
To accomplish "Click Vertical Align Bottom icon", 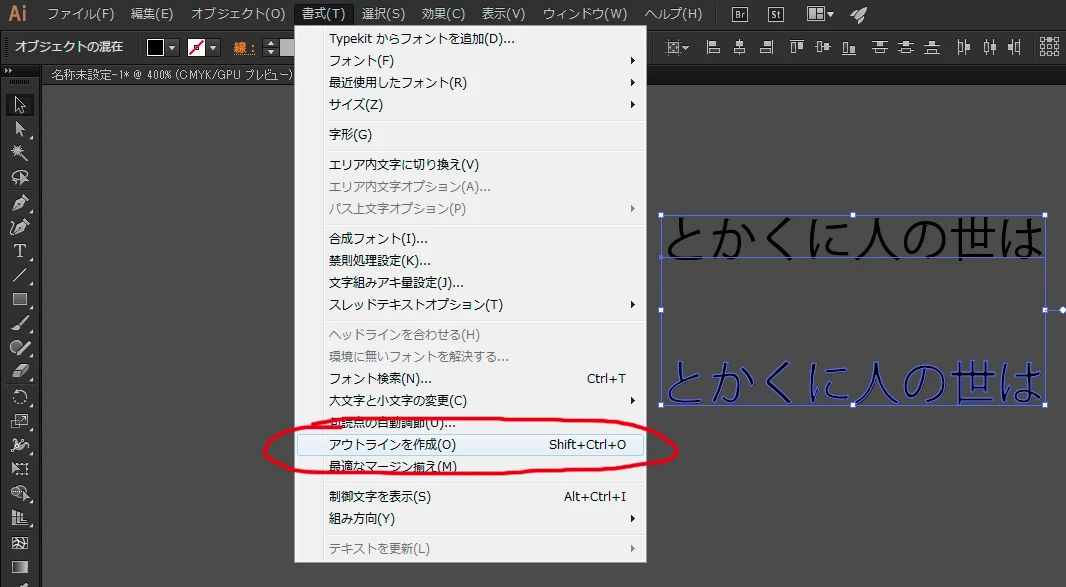I will coord(849,47).
